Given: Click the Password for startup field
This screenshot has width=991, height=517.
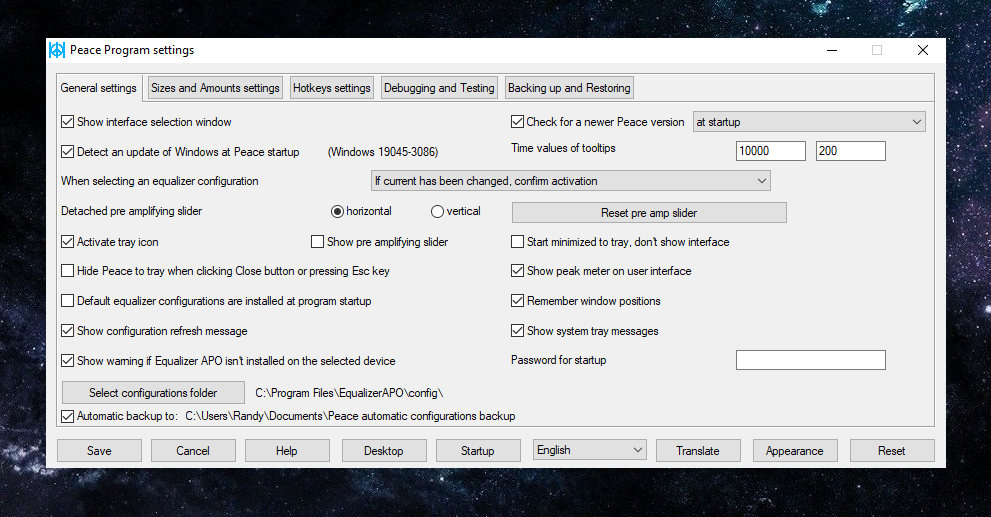Looking at the screenshot, I should point(811,360).
